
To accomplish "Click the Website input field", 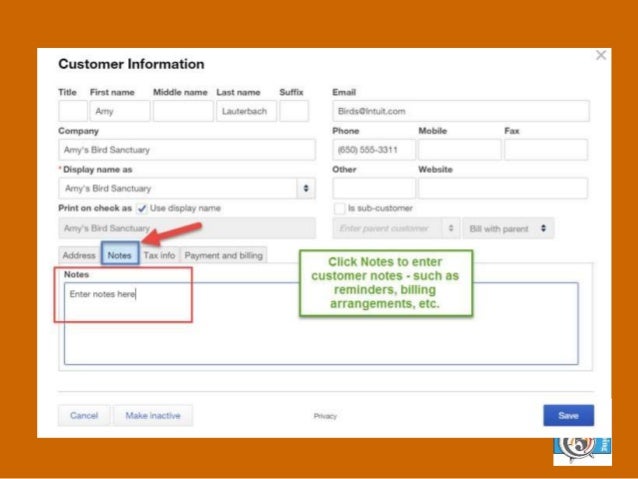I will [503, 188].
